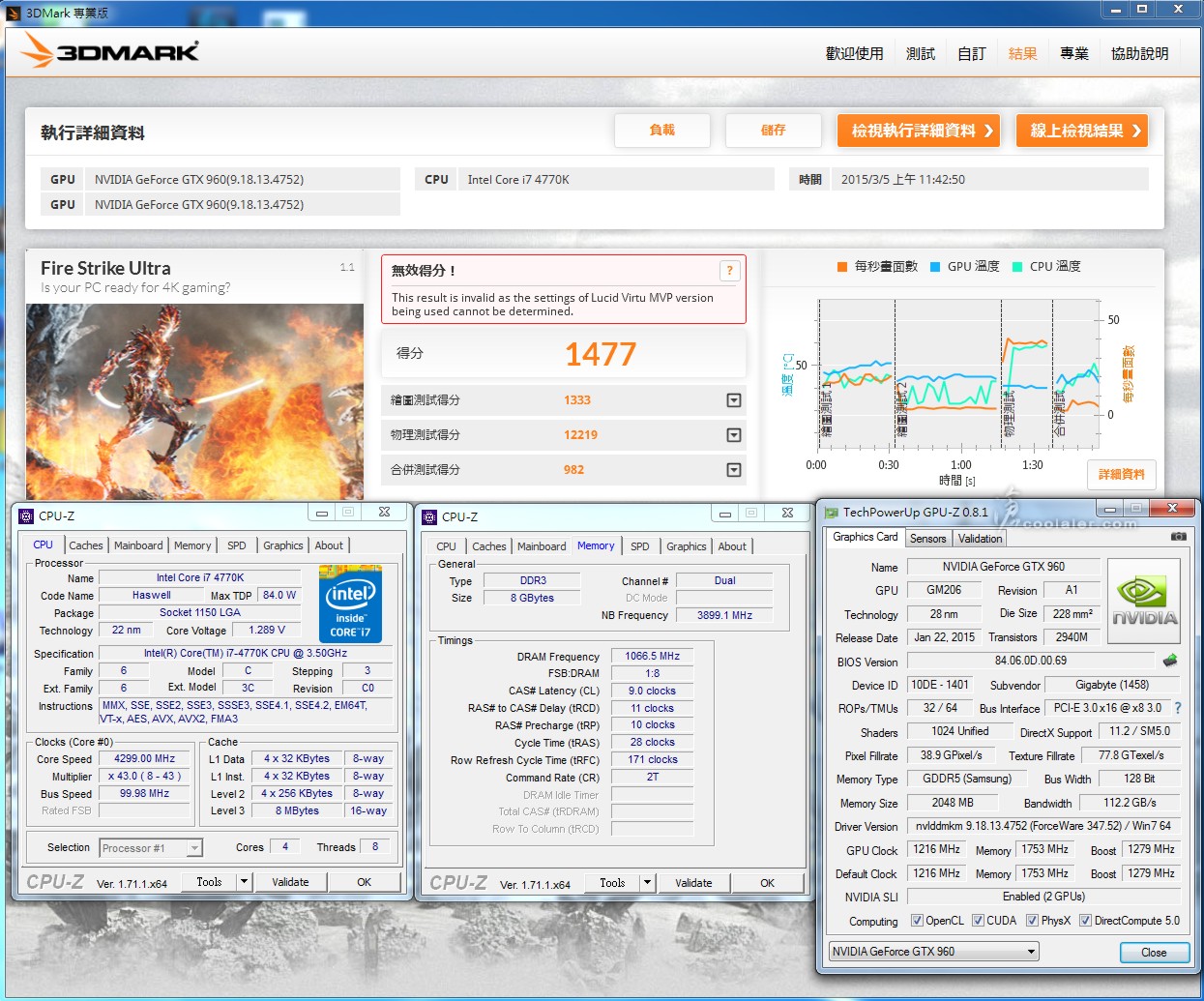Open Tools dropdown arrow in Memory CPU-Z

pyautogui.click(x=647, y=883)
